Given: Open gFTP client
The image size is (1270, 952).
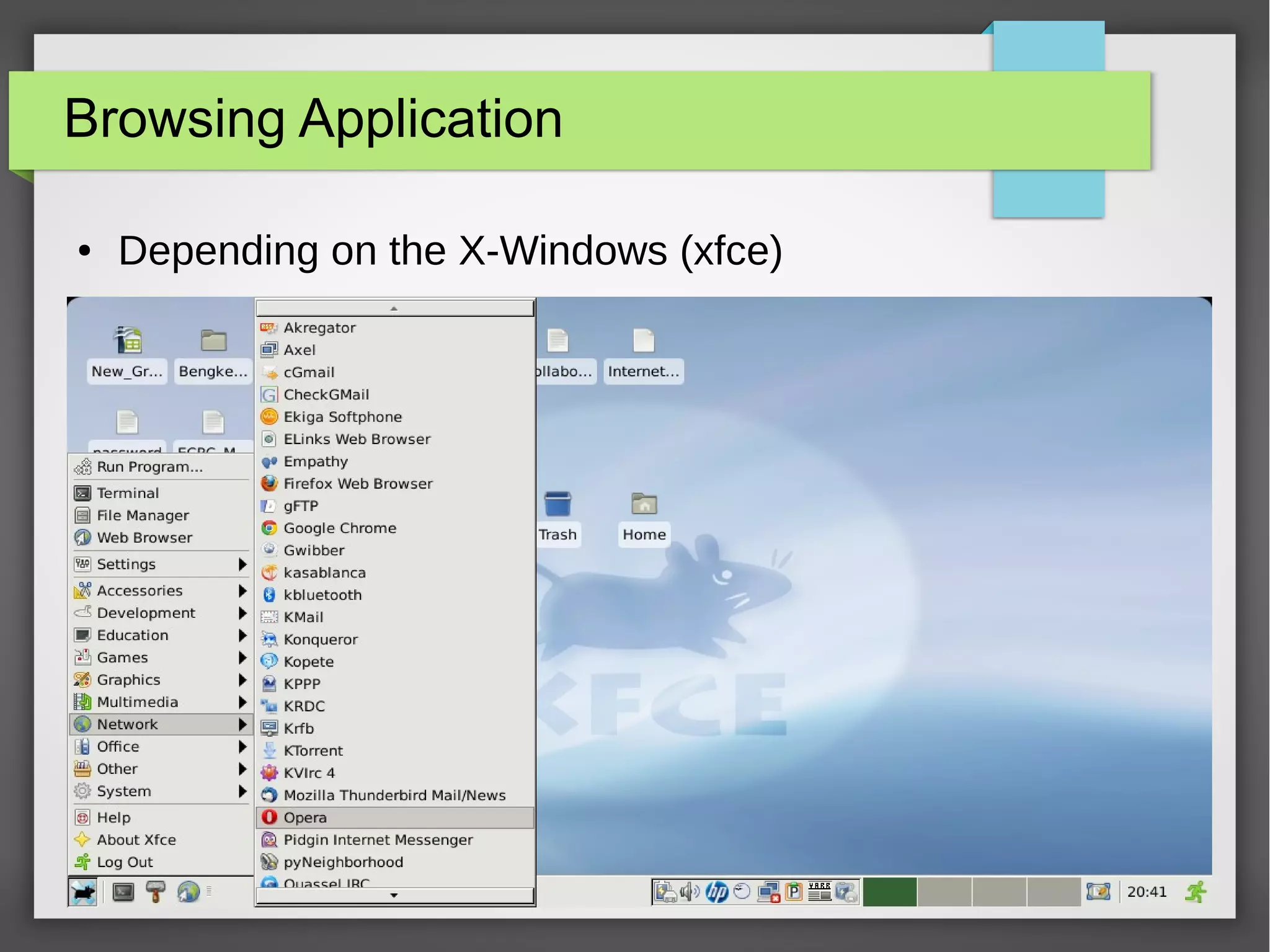Looking at the screenshot, I should click(395, 506).
